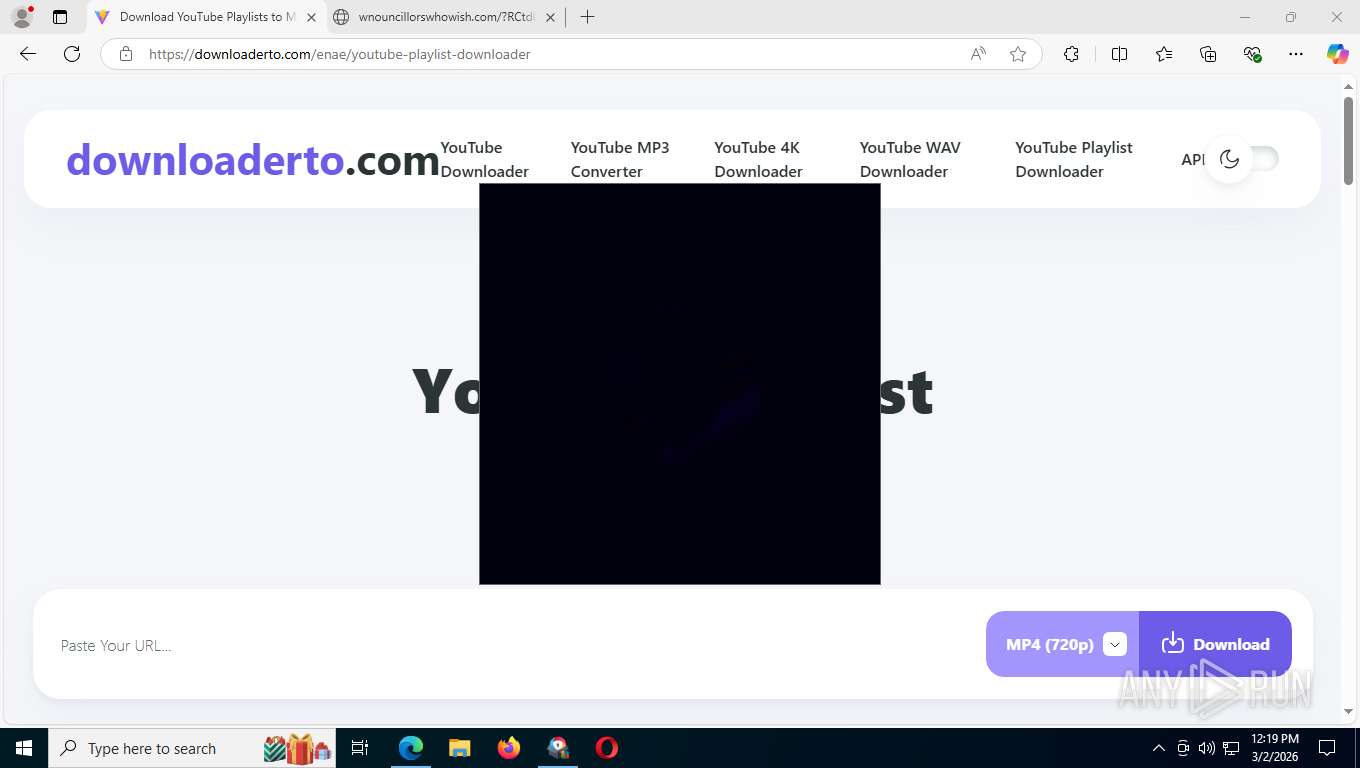Open Task View on the taskbar
1360x768 pixels.
360,748
